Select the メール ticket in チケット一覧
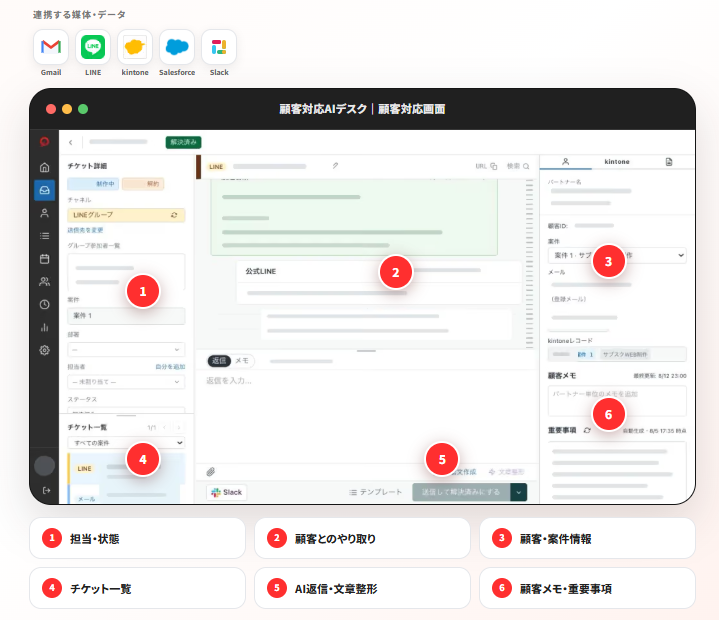 tap(126, 495)
